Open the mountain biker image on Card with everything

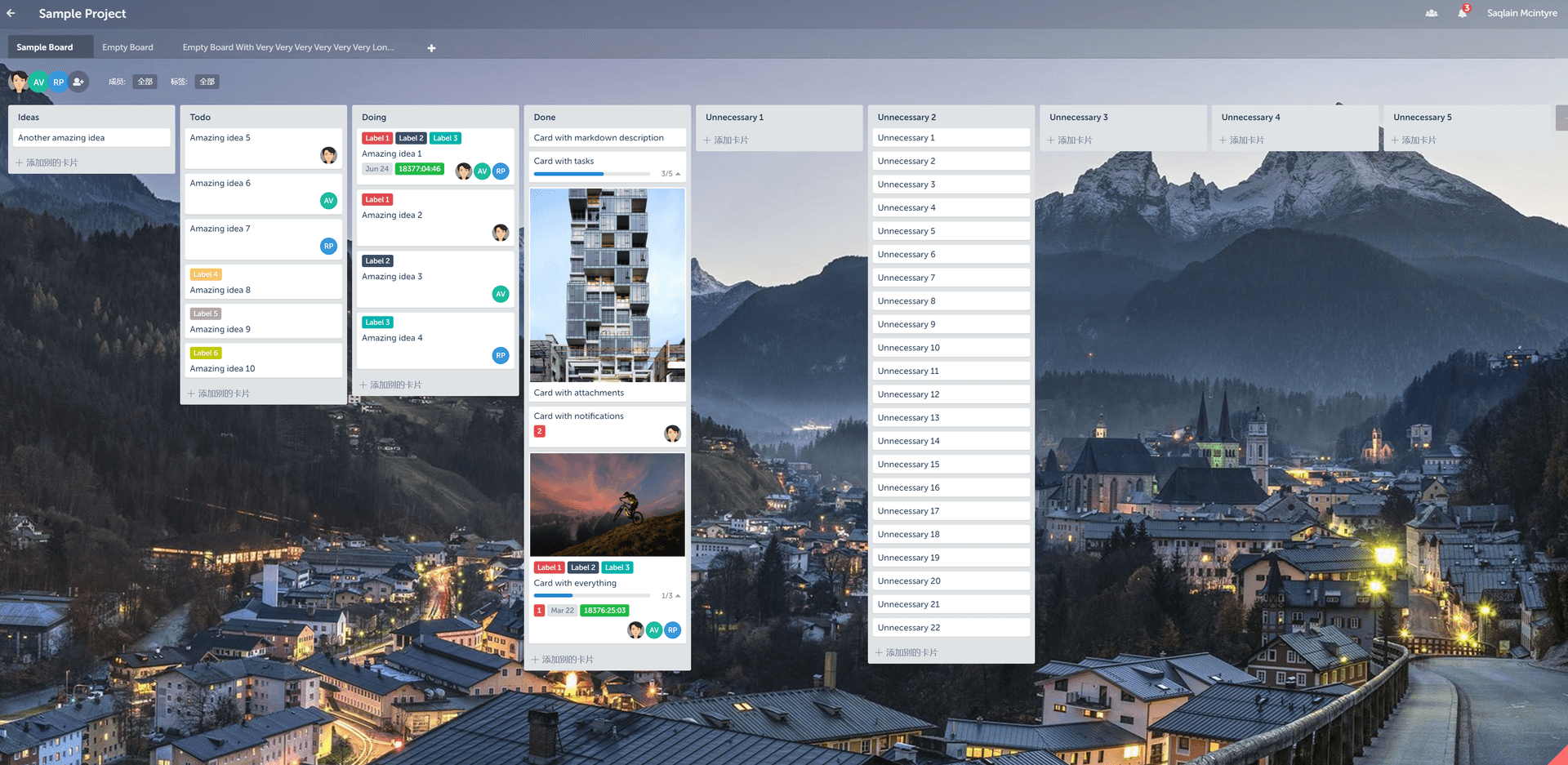(x=608, y=505)
